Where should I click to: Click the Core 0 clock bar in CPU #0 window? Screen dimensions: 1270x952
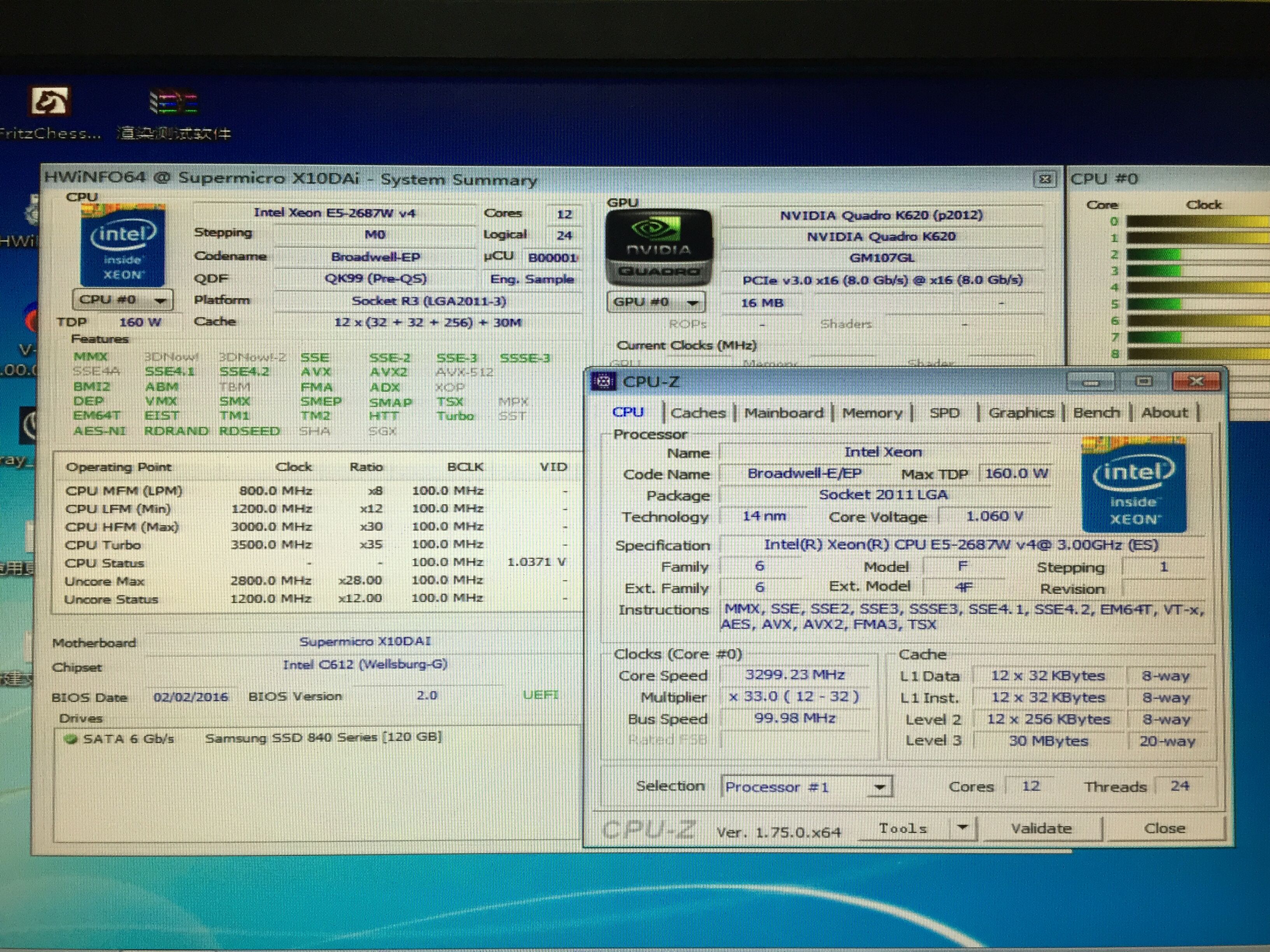pyautogui.click(x=1198, y=222)
